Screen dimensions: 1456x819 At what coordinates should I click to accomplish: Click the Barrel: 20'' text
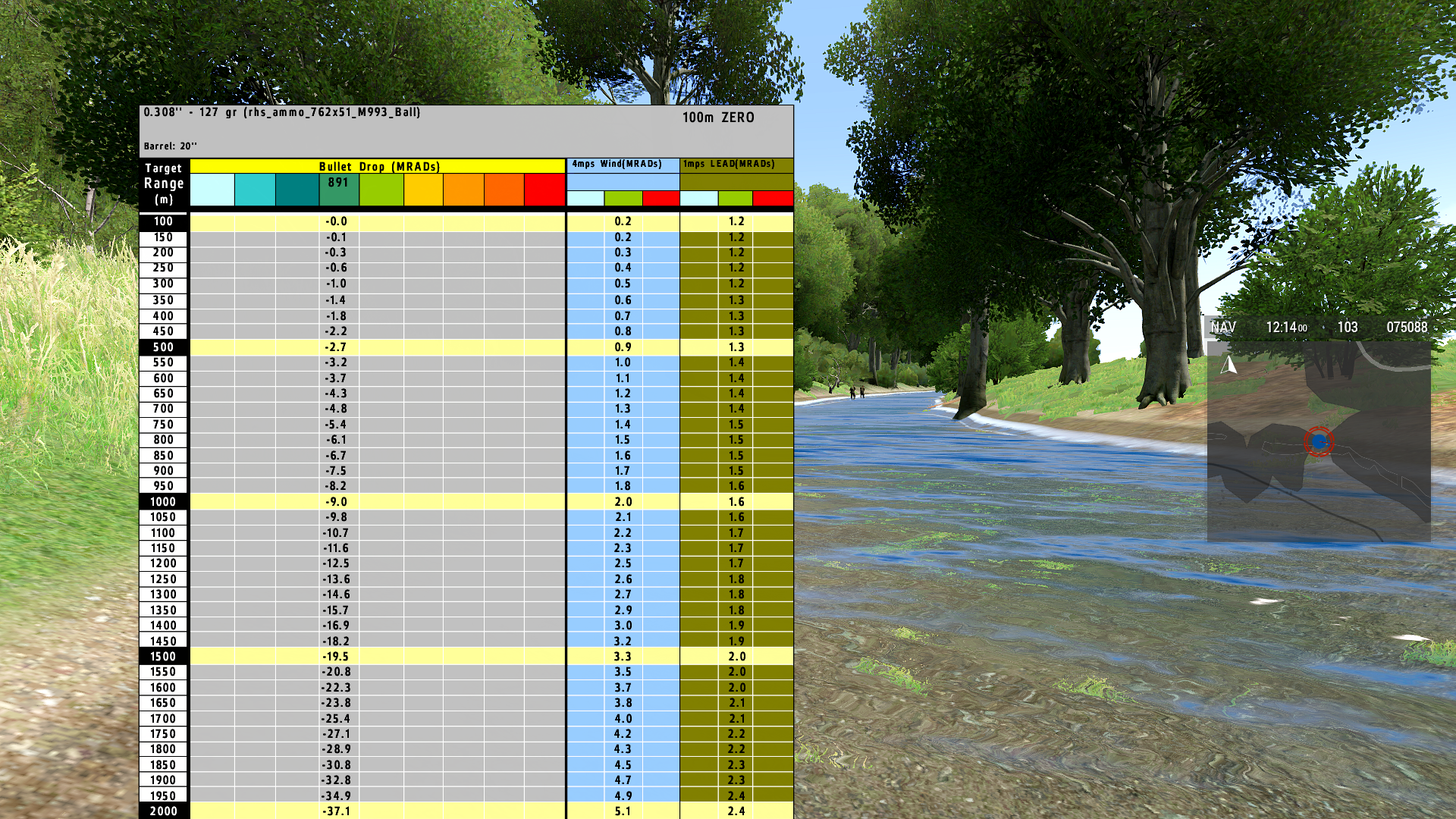(171, 146)
